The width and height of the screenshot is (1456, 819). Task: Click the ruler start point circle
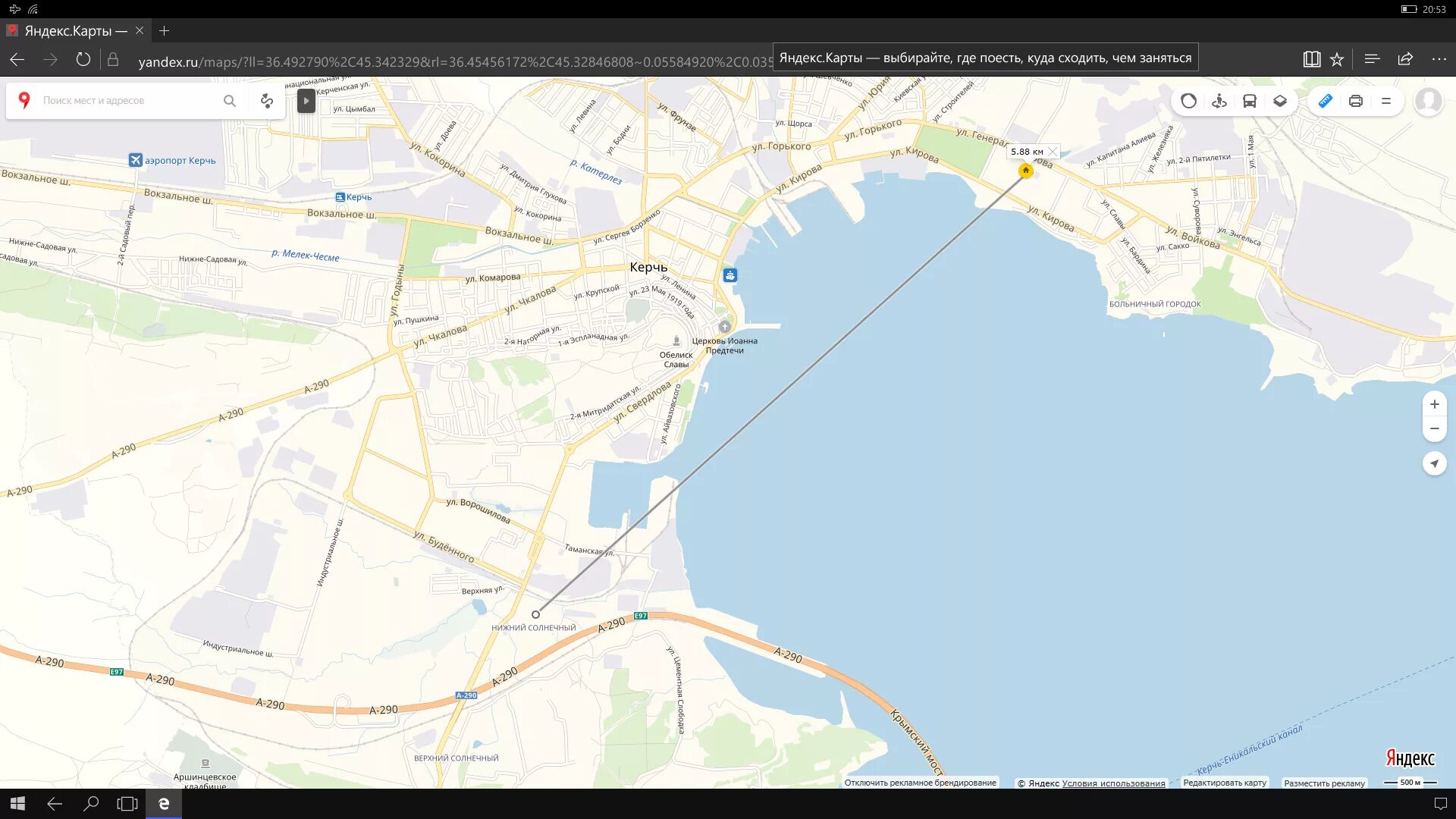click(535, 614)
